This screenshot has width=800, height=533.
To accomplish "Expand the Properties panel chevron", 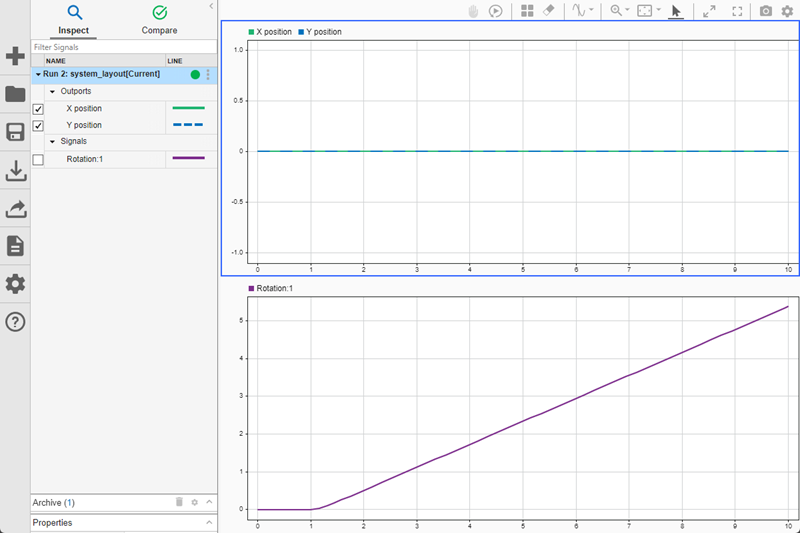I will click(208, 522).
